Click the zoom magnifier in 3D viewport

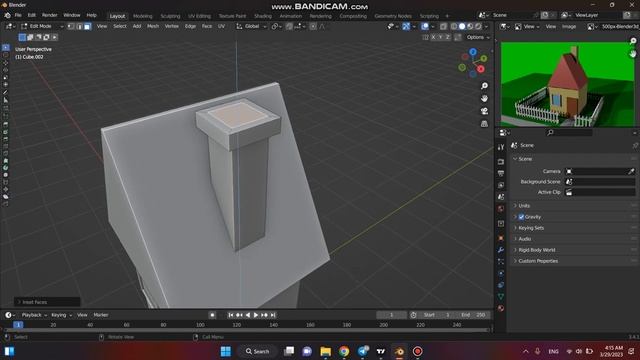[484, 86]
